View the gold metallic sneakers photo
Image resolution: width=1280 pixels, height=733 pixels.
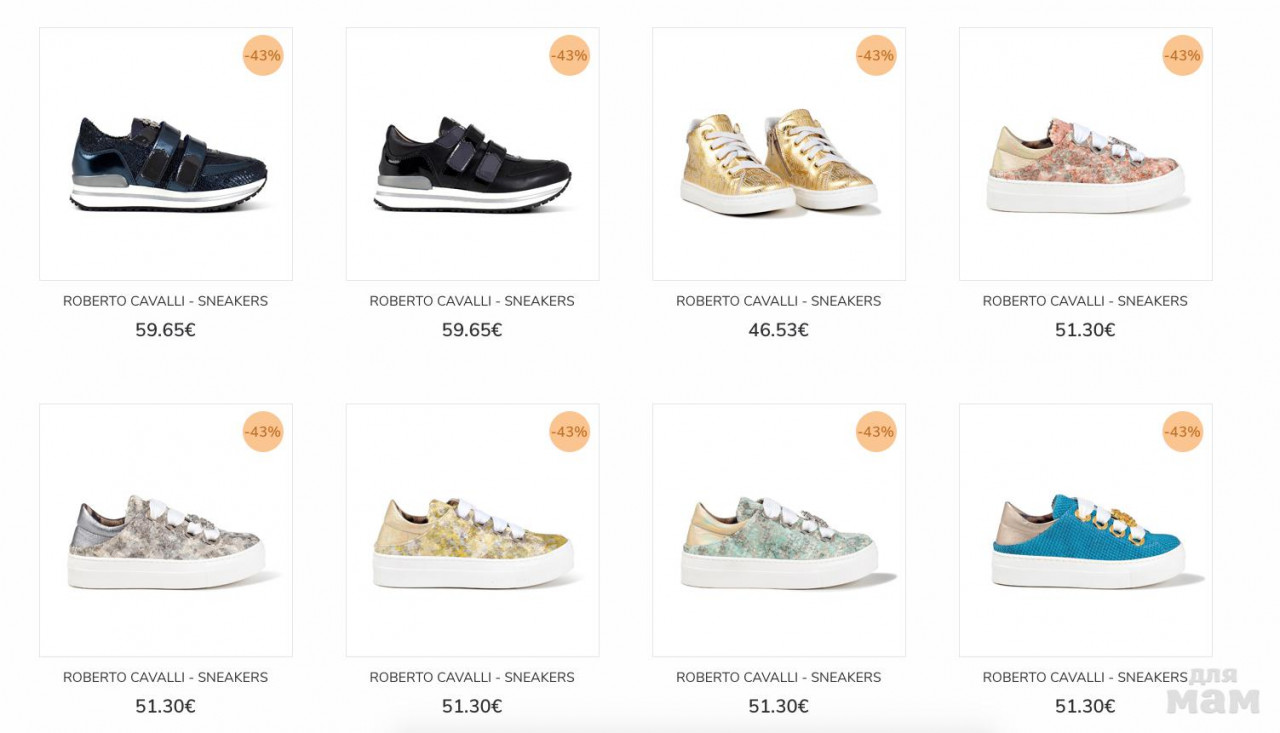(x=779, y=163)
